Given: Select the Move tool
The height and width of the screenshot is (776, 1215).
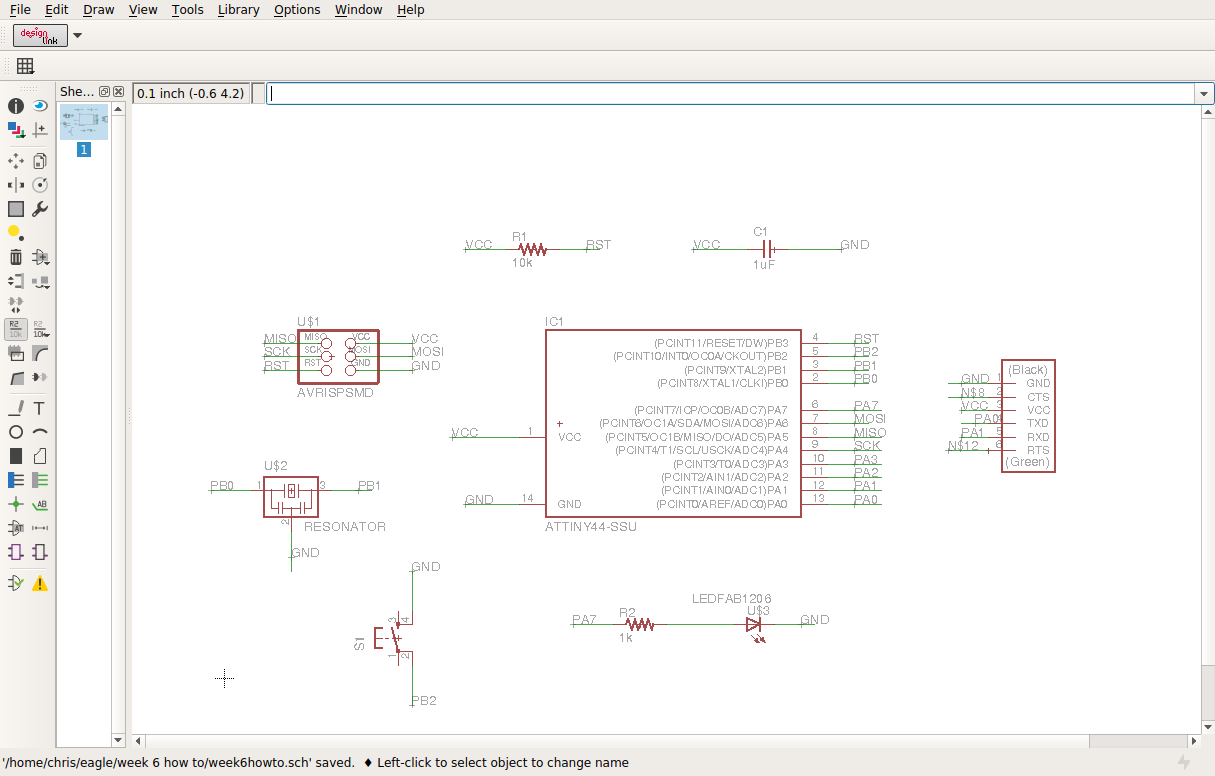Looking at the screenshot, I should [16, 160].
